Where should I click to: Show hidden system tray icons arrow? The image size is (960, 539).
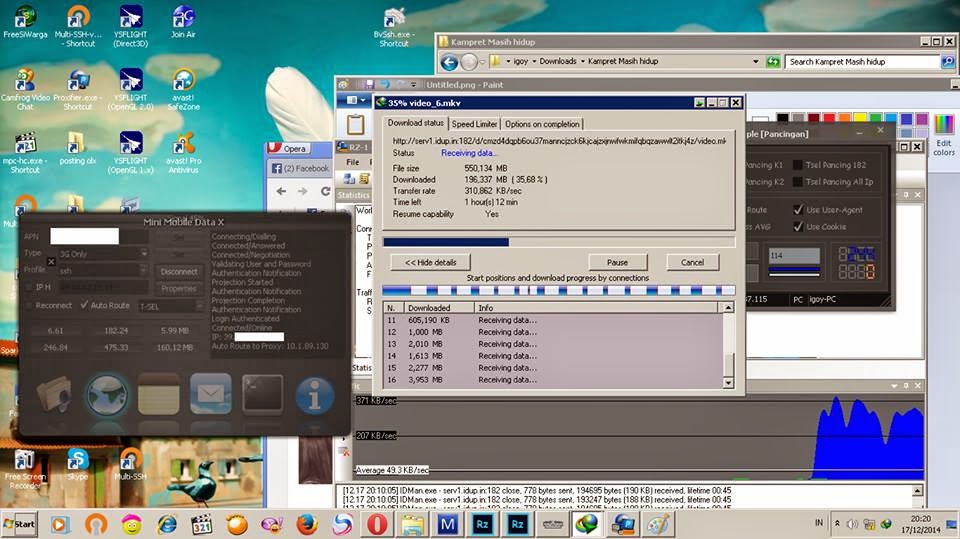click(837, 524)
